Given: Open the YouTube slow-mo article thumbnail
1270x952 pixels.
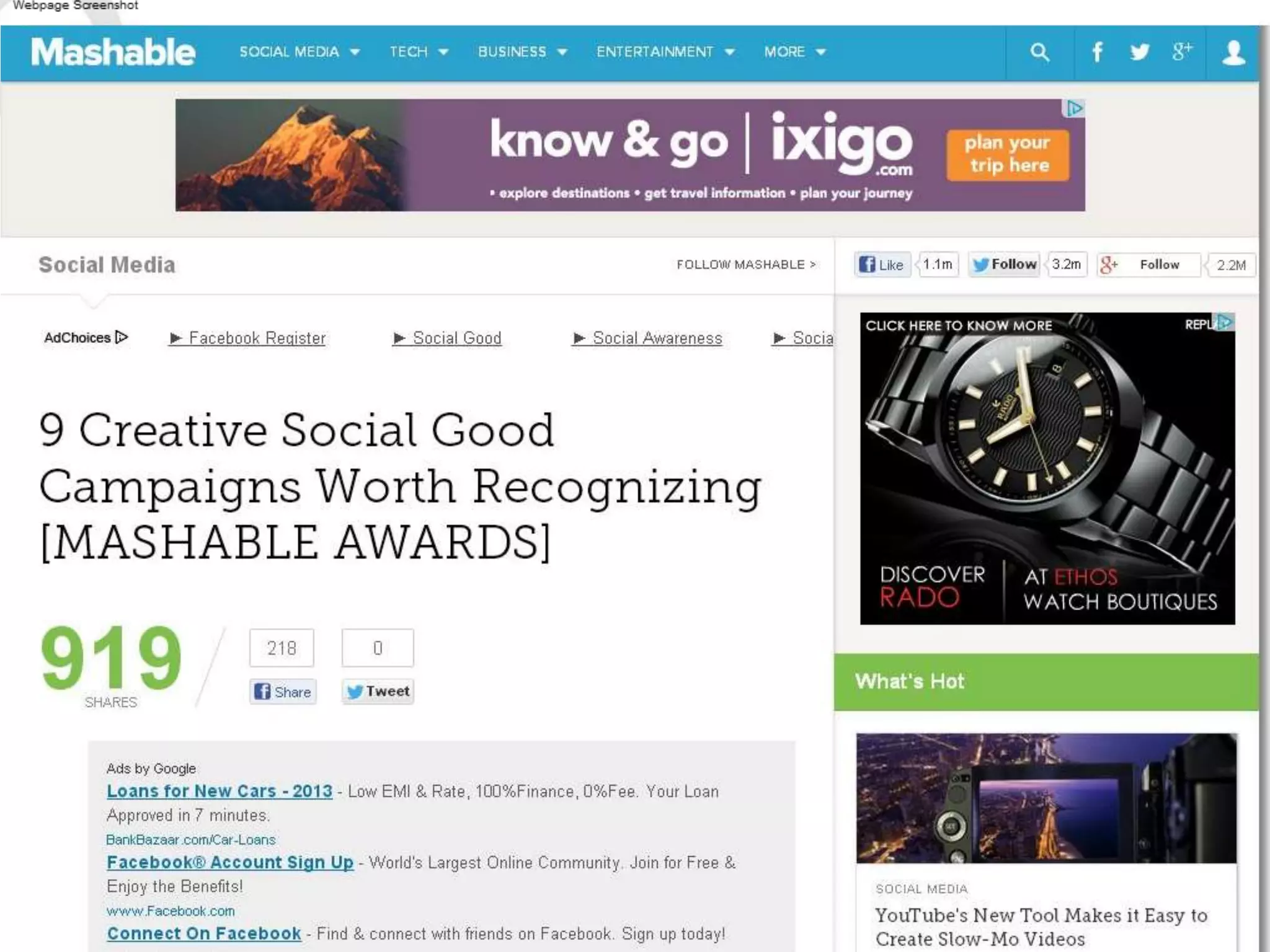Looking at the screenshot, I should pyautogui.click(x=1046, y=798).
